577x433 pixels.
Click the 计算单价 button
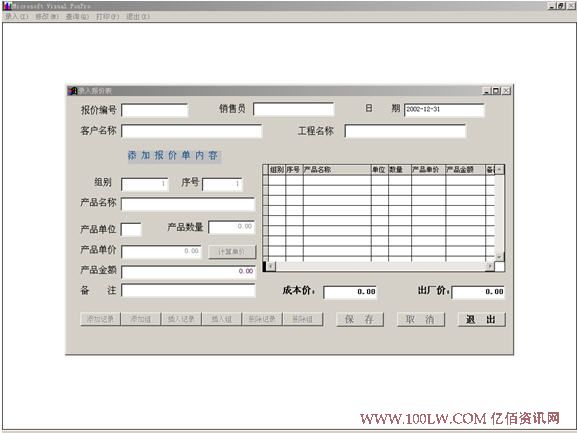[x=232, y=252]
